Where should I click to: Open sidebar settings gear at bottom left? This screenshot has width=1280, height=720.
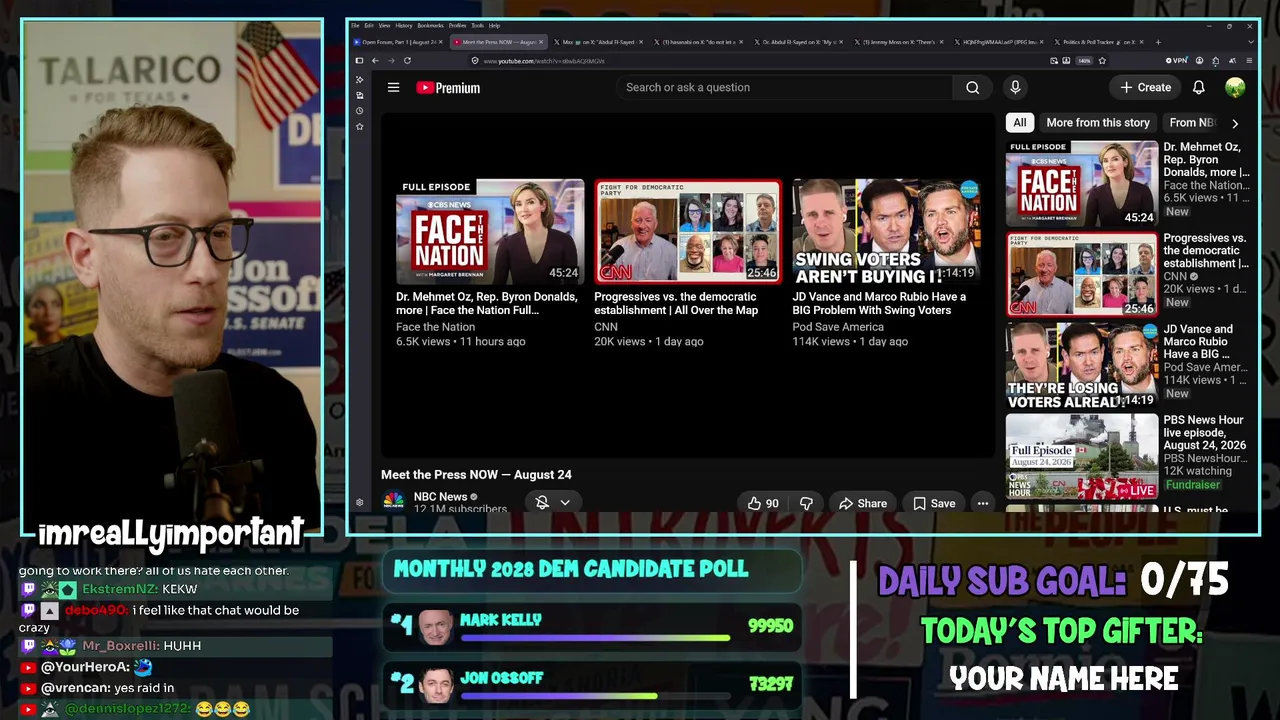coord(359,502)
